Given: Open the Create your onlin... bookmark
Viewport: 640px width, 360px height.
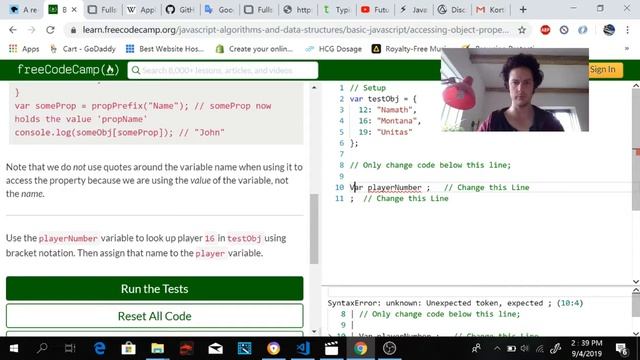Looking at the screenshot, I should [x=254, y=49].
